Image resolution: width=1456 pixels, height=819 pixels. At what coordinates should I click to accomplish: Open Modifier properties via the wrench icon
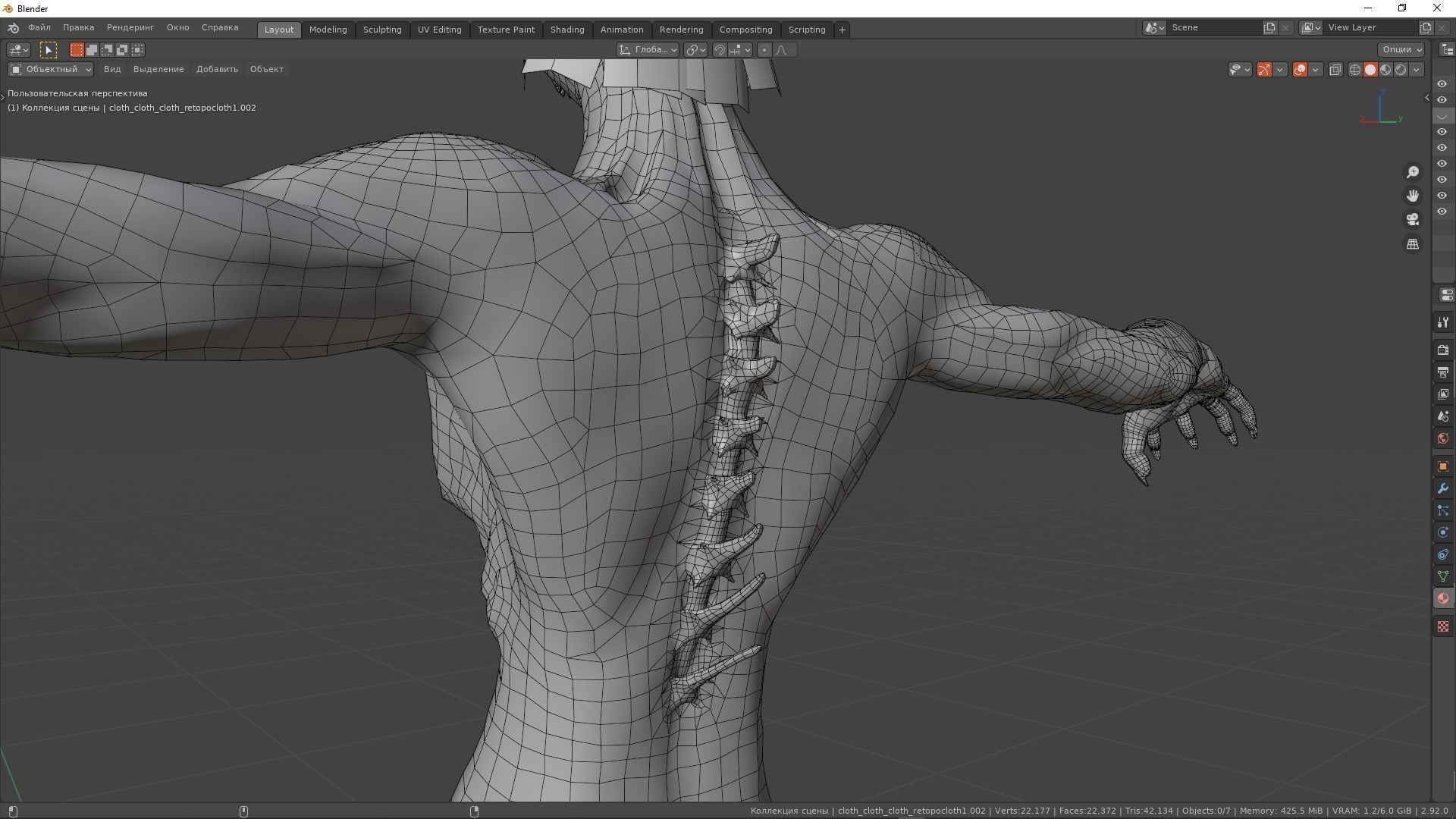tap(1442, 488)
